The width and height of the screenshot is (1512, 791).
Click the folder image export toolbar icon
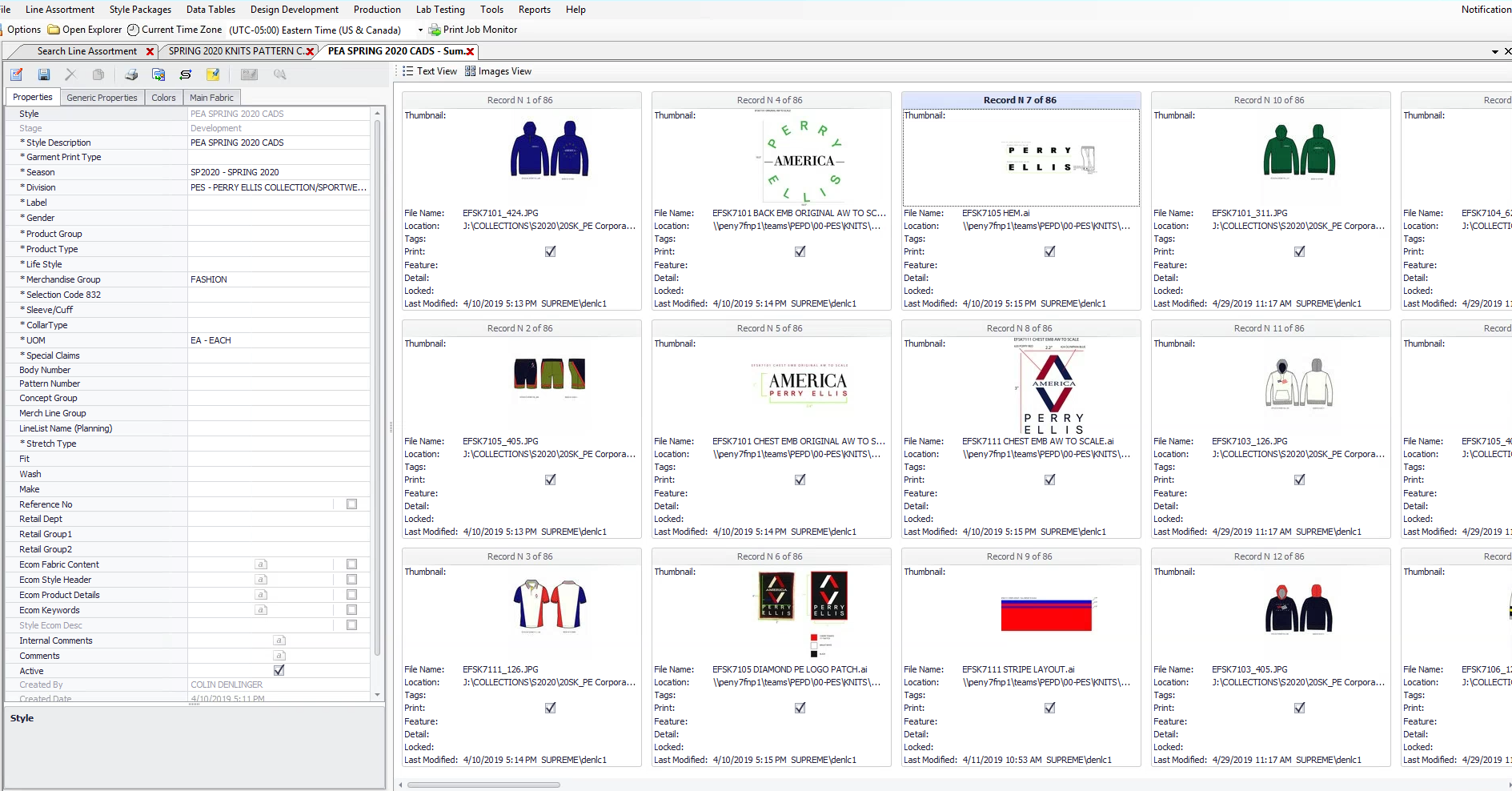(158, 74)
